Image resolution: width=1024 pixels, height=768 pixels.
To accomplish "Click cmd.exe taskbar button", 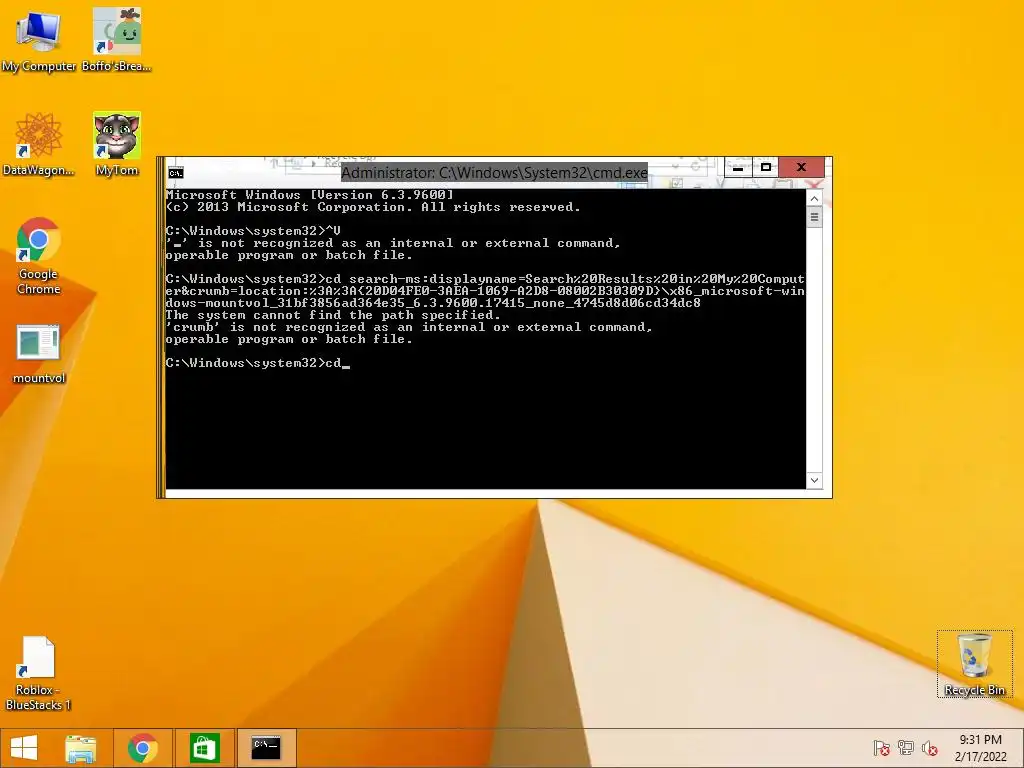I will [266, 748].
